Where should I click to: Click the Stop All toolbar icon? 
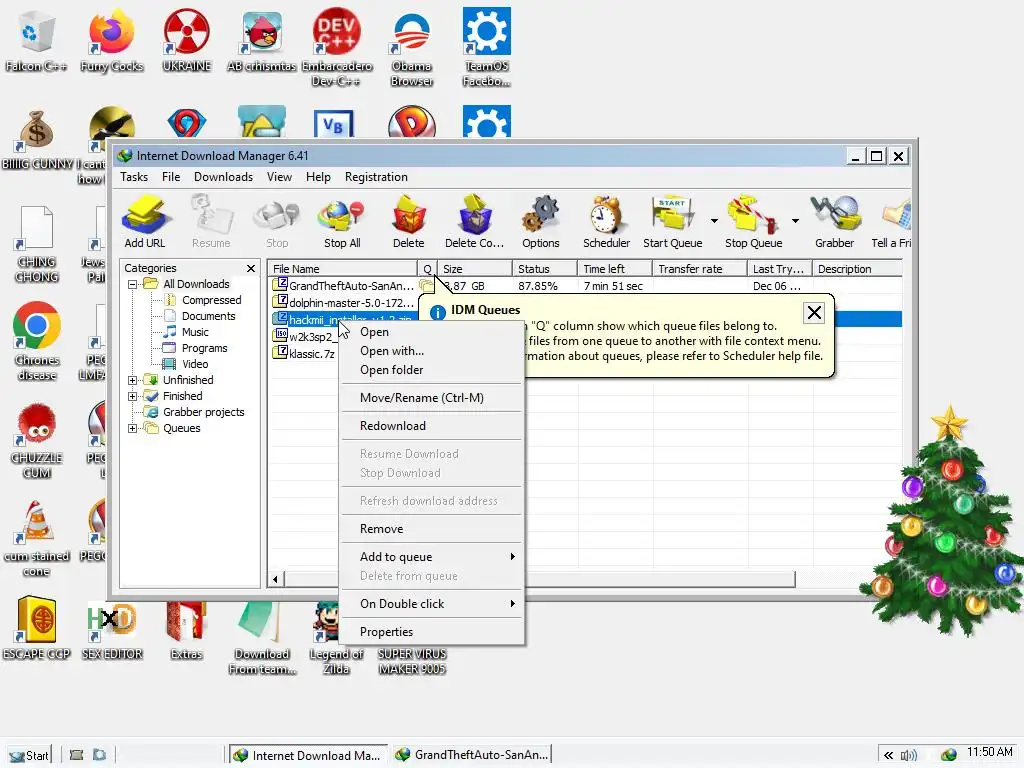click(x=342, y=222)
